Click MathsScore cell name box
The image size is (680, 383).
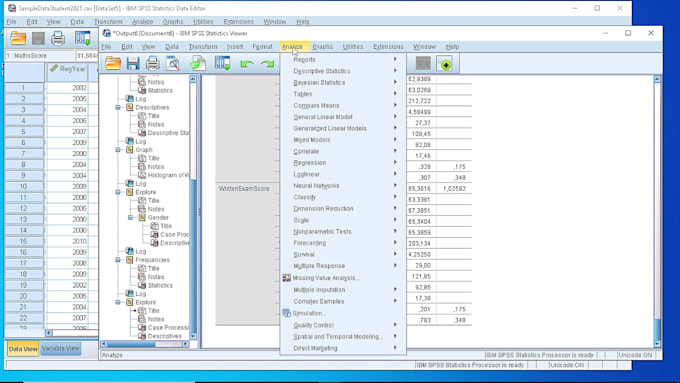(x=39, y=56)
